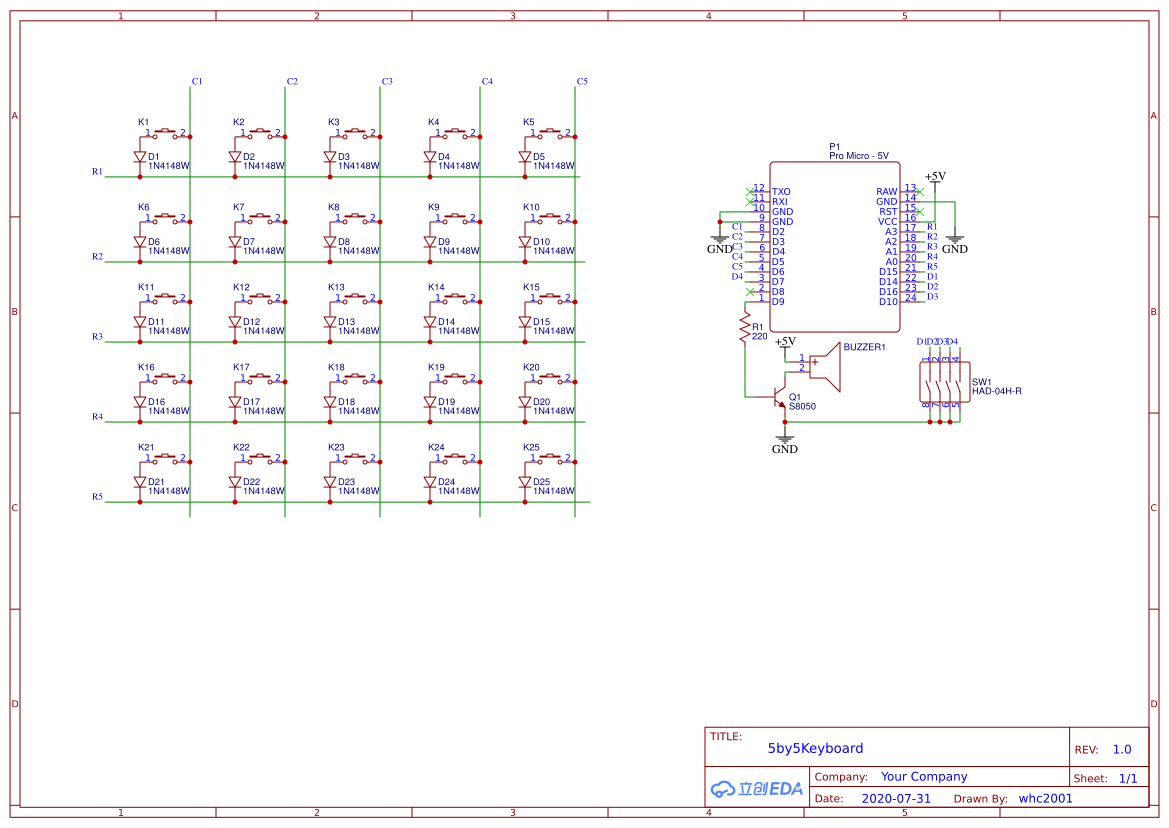Click the date value 2020-07-31
Screen dimensions: 1169x828
tap(896, 798)
